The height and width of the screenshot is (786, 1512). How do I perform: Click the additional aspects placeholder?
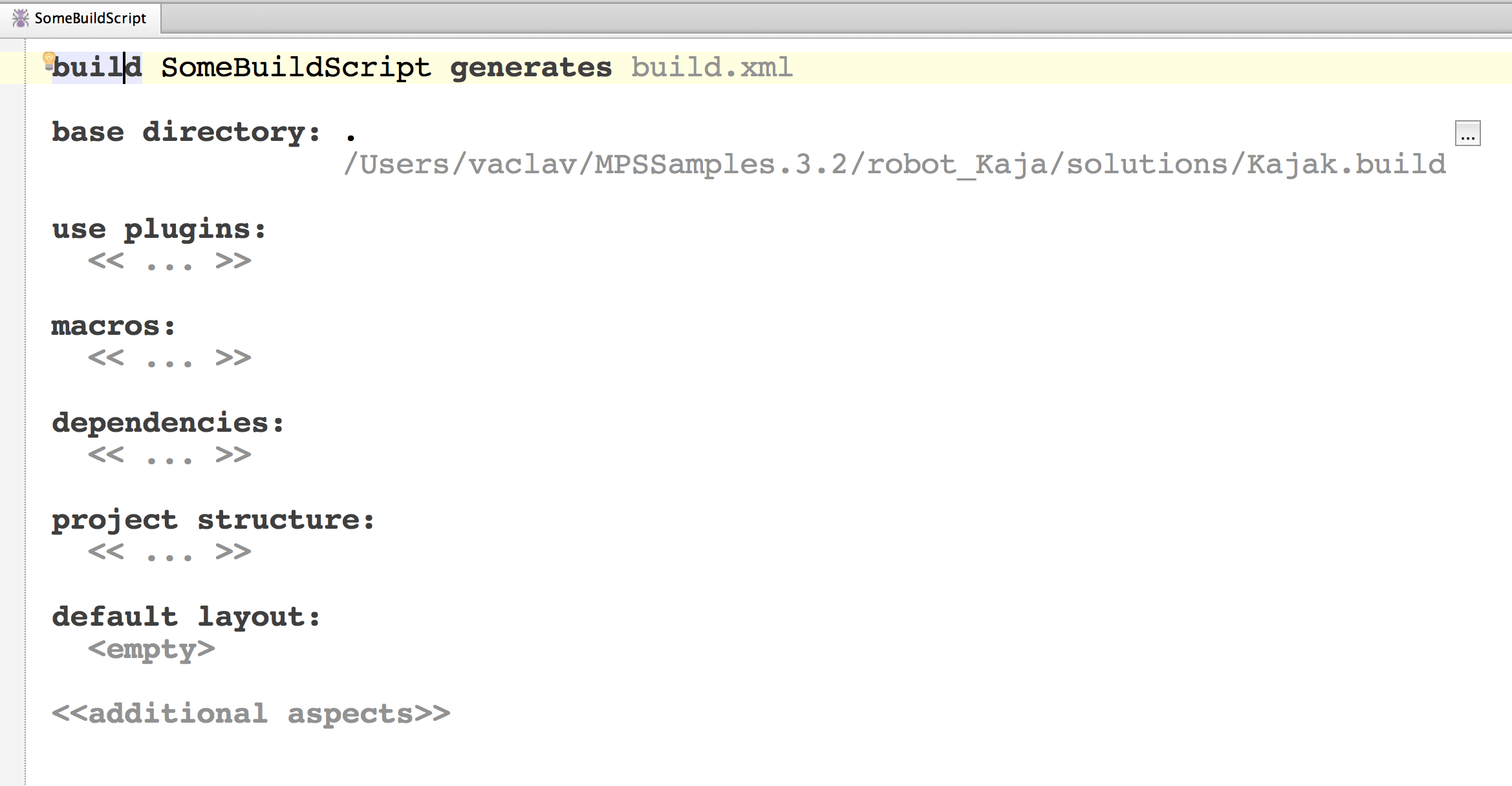click(251, 714)
